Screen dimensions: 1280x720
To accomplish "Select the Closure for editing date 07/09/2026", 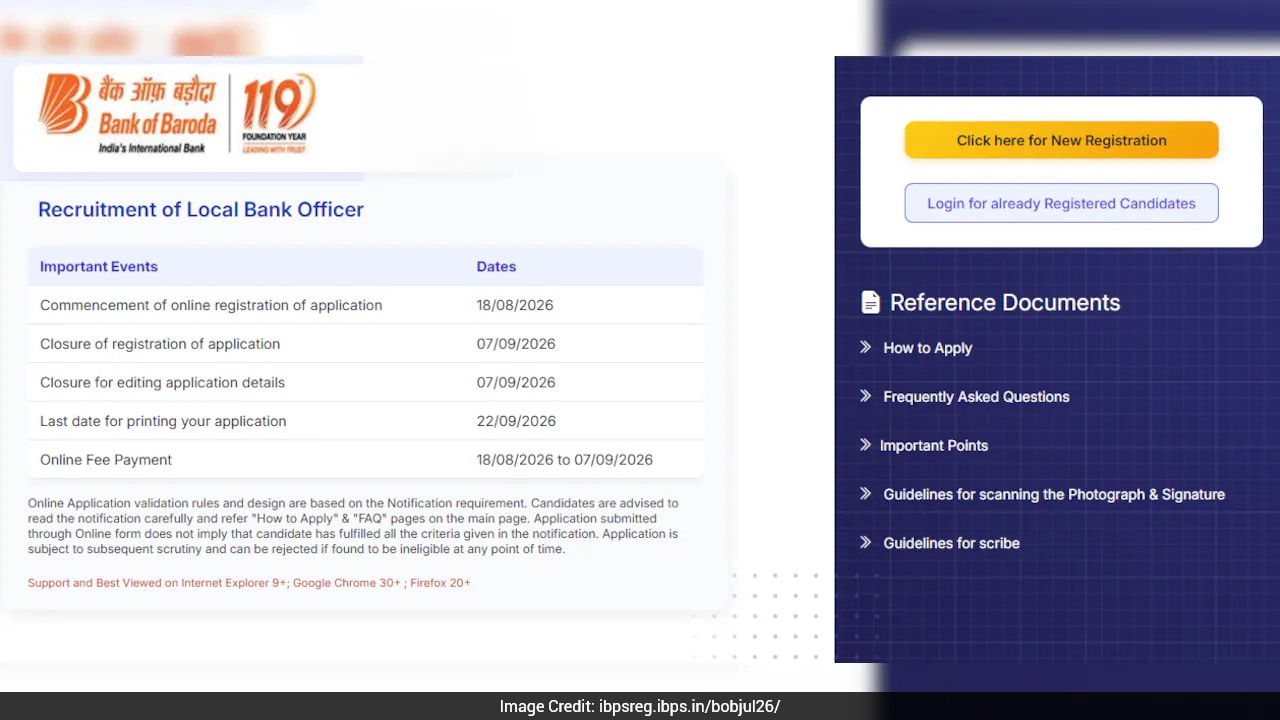I will tap(516, 382).
